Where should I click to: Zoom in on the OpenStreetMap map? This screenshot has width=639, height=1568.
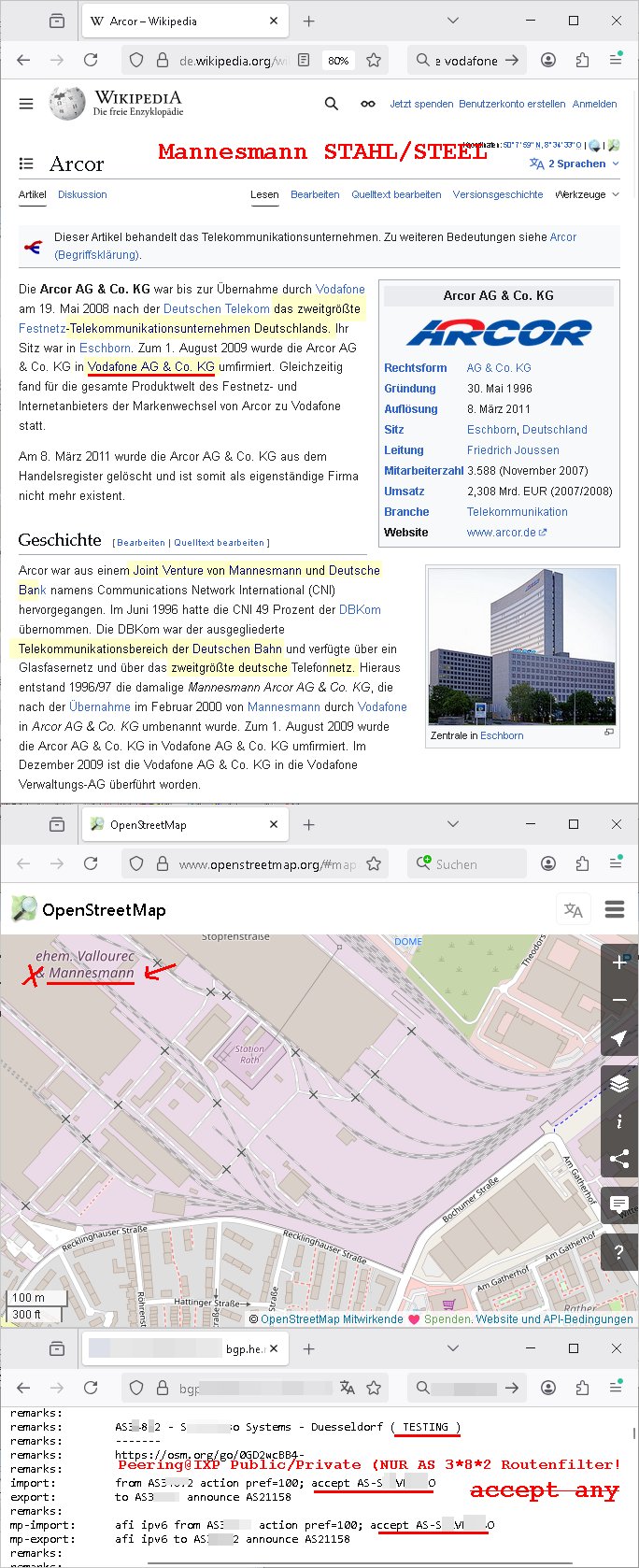point(618,962)
